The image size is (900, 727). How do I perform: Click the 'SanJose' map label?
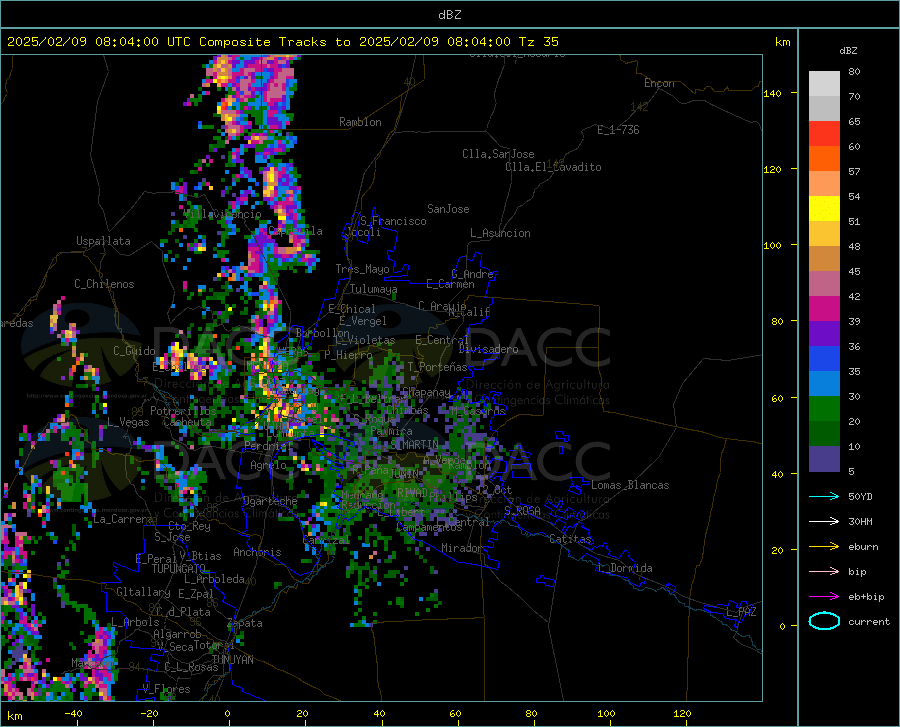click(x=448, y=209)
